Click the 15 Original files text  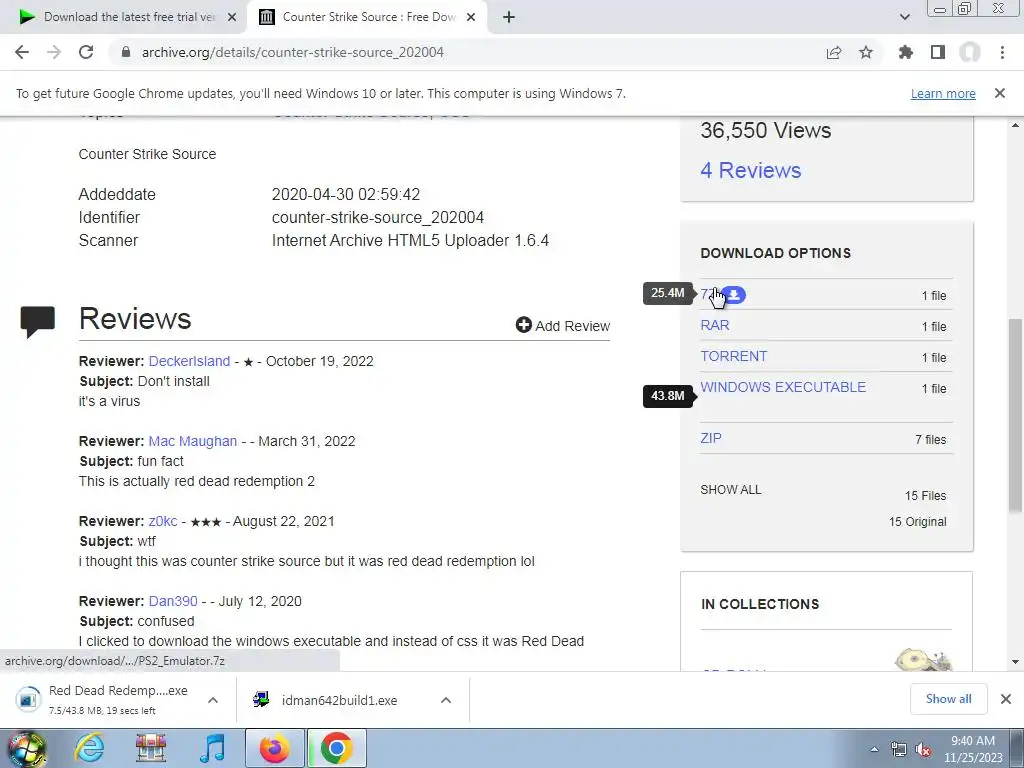(918, 522)
